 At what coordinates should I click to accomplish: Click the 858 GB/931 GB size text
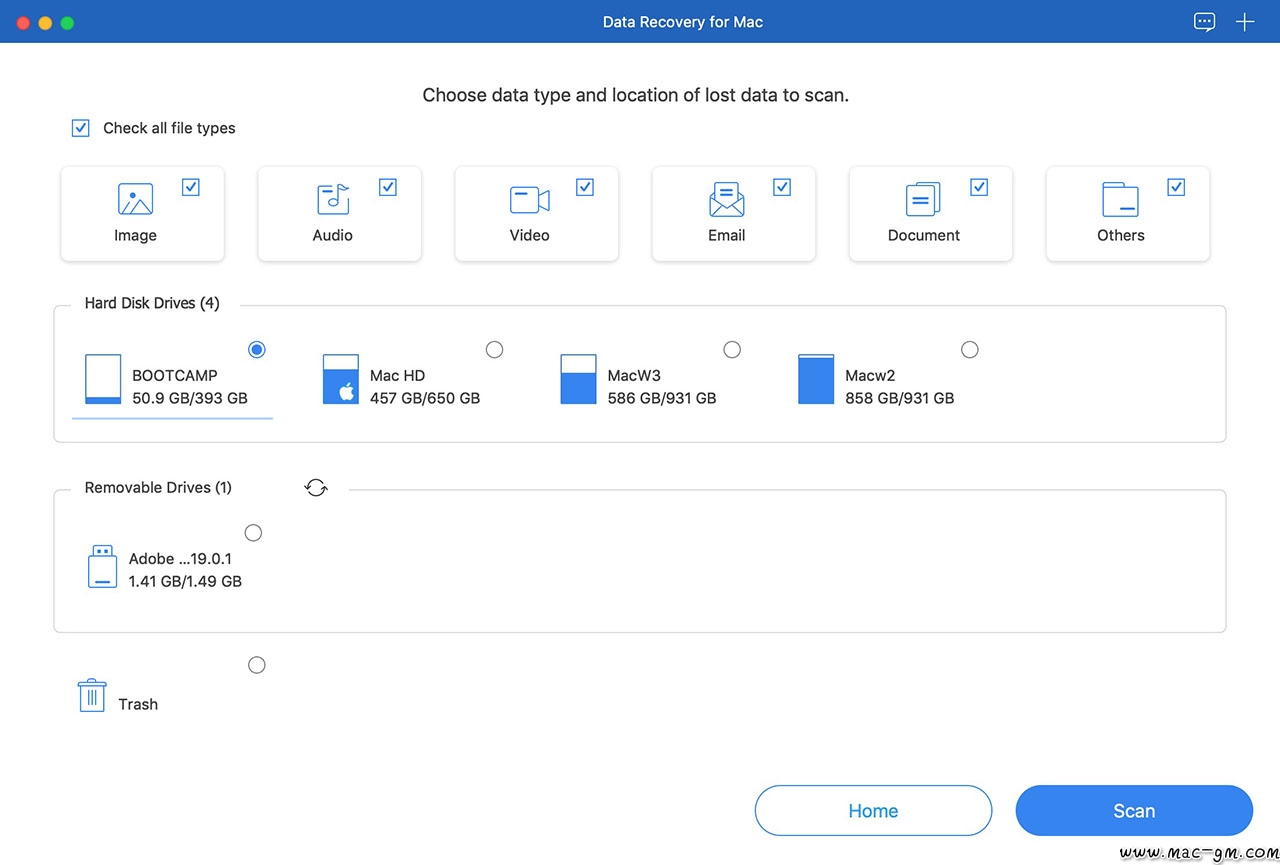click(899, 398)
